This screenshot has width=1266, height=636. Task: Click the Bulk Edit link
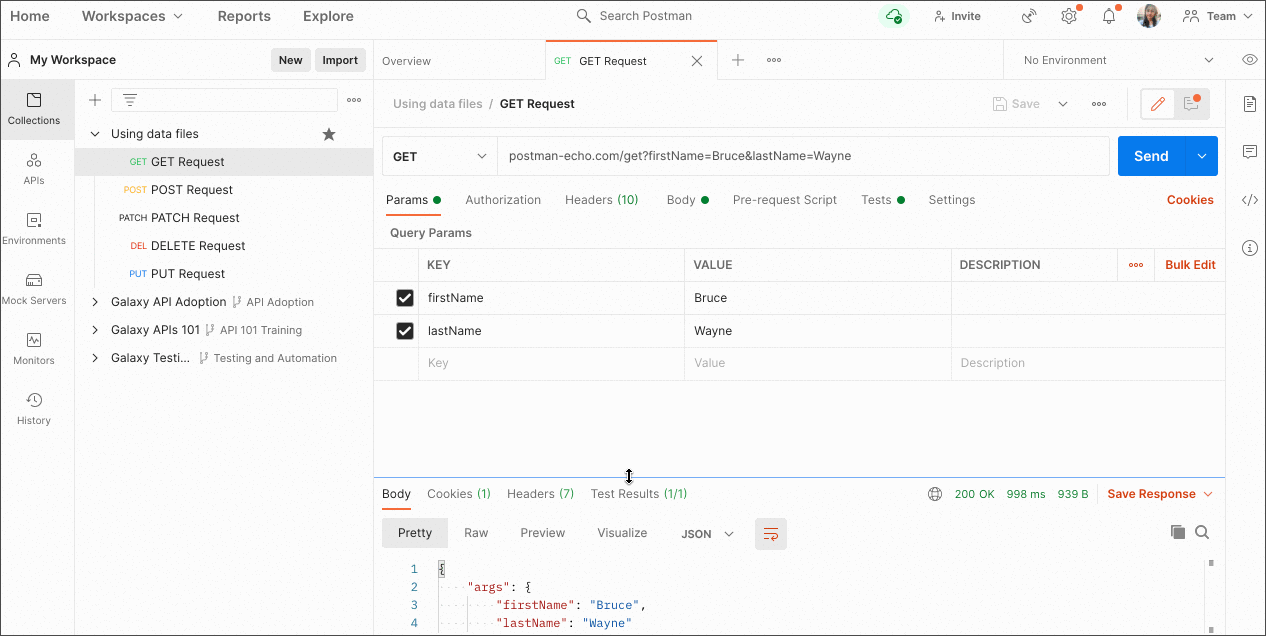[1190, 265]
